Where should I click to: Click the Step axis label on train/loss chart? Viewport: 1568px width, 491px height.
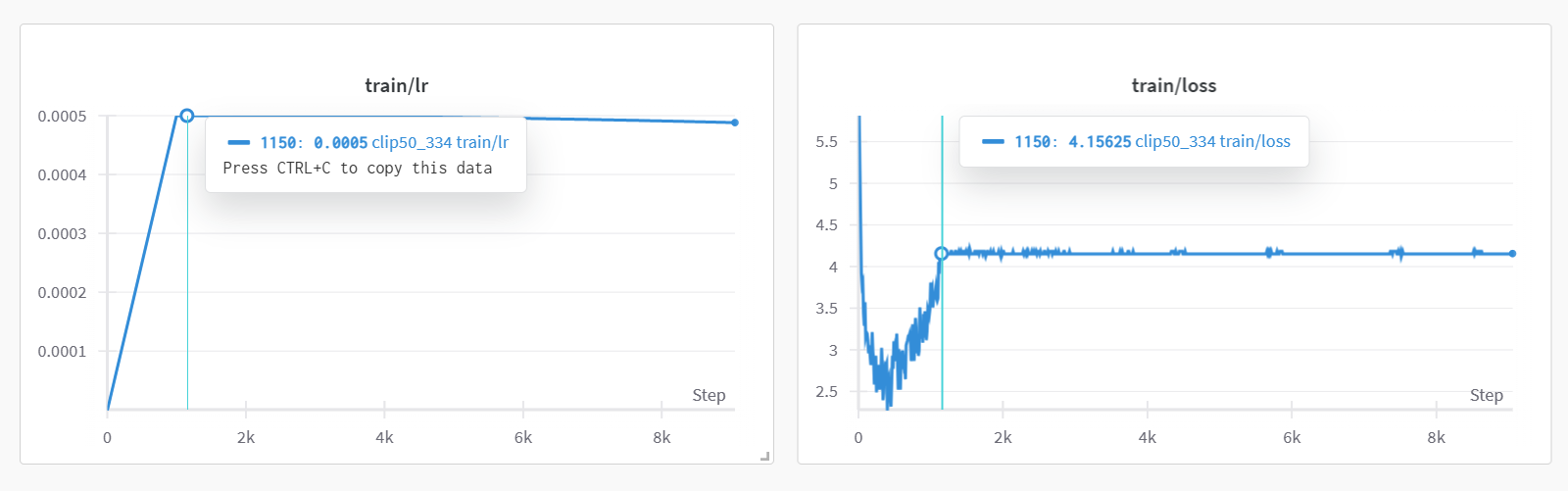(1486, 395)
